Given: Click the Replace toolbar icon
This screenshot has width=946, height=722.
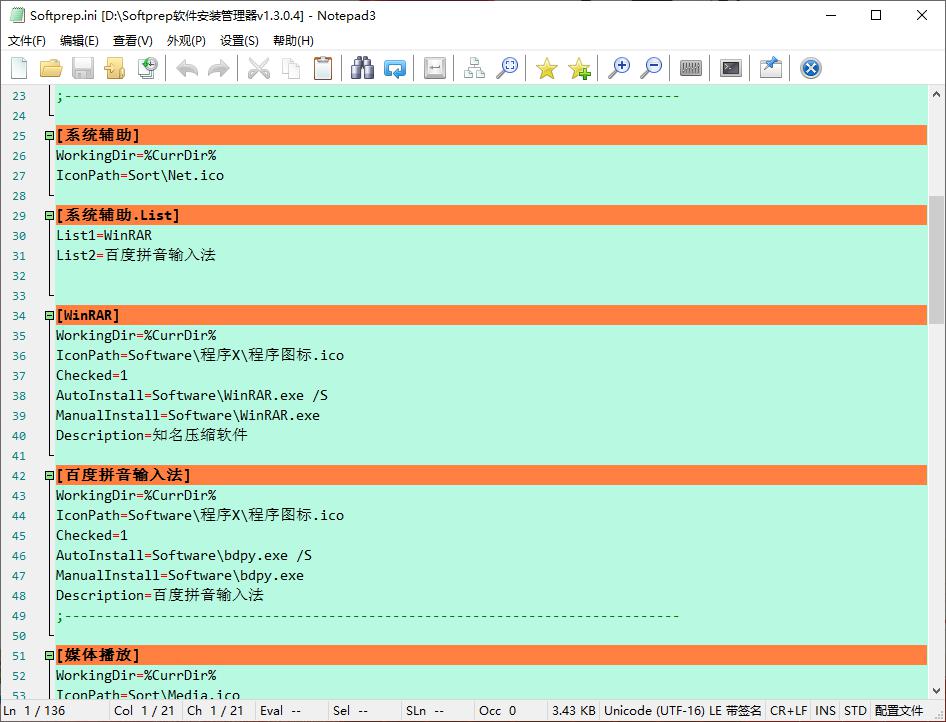Looking at the screenshot, I should (x=395, y=68).
